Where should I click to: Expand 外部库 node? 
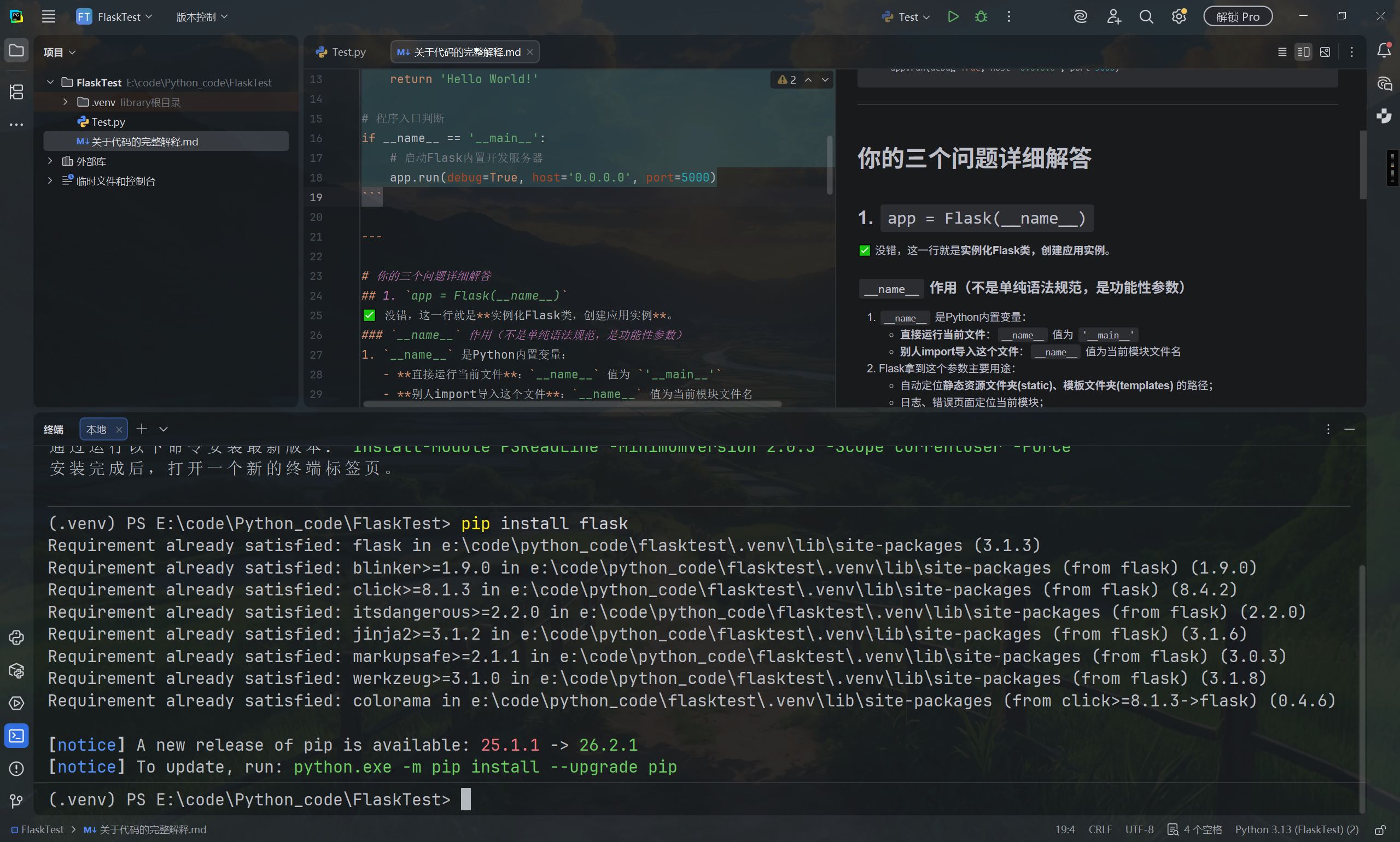tap(50, 161)
